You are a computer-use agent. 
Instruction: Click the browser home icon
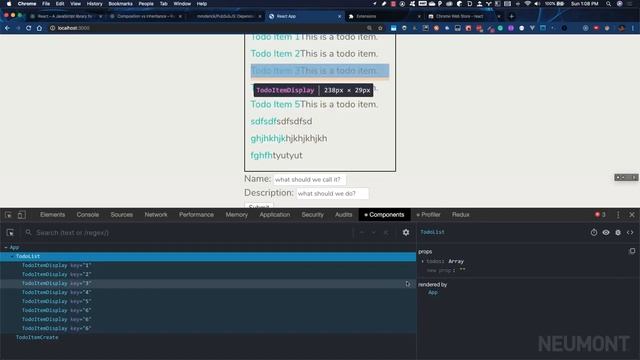coord(39,28)
